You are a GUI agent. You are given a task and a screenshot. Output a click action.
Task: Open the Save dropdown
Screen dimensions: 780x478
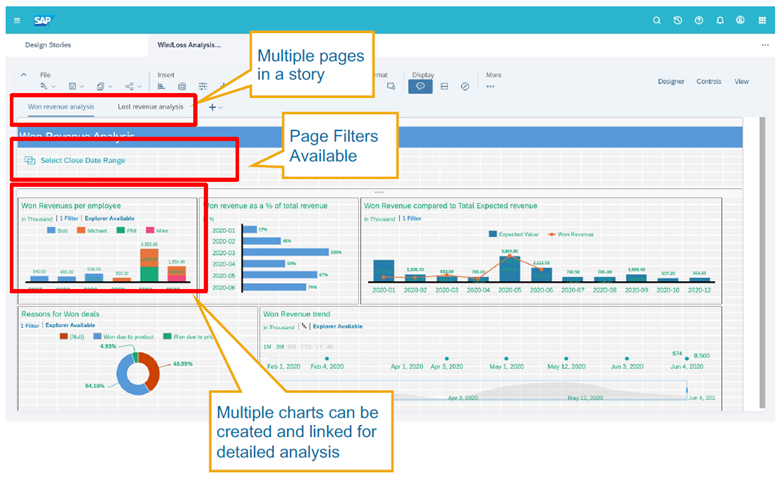pyautogui.click(x=76, y=87)
